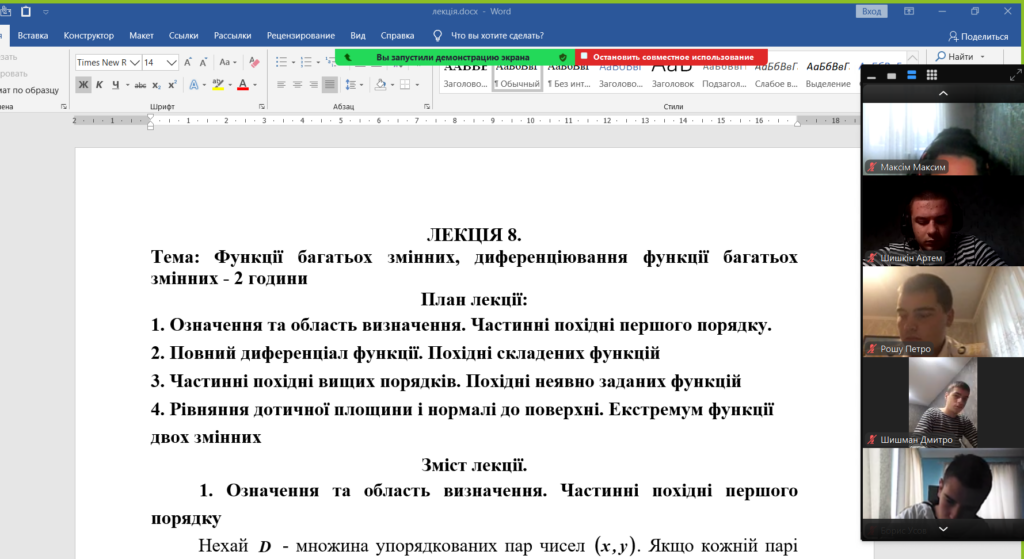Click the bulleted list icon
Image resolution: width=1024 pixels, height=559 pixels.
281,63
